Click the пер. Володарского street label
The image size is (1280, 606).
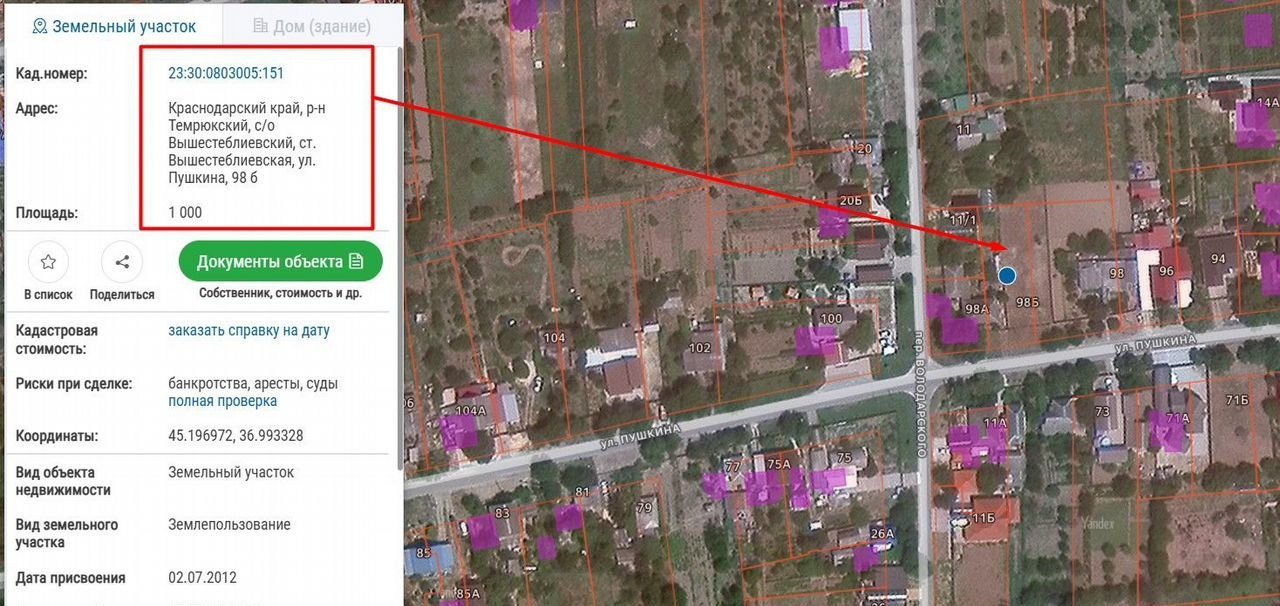pos(920,395)
